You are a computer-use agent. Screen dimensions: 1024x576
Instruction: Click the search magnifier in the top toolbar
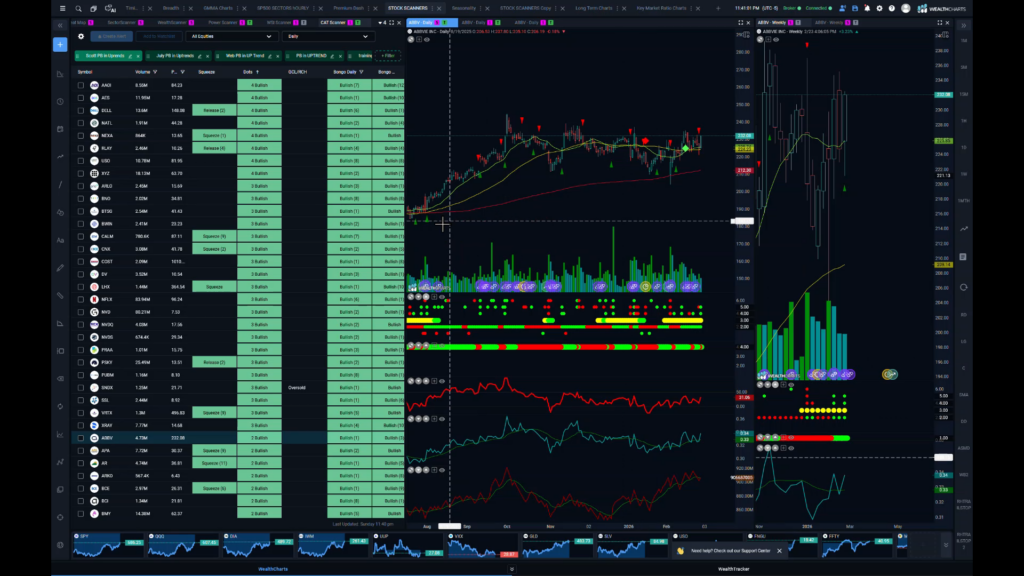79,8
